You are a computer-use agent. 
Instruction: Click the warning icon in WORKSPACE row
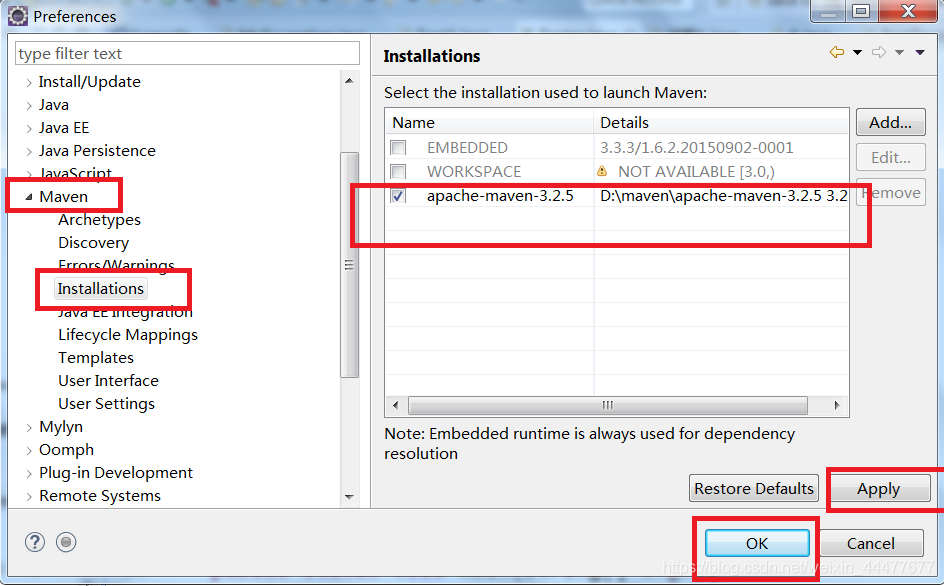coord(602,172)
